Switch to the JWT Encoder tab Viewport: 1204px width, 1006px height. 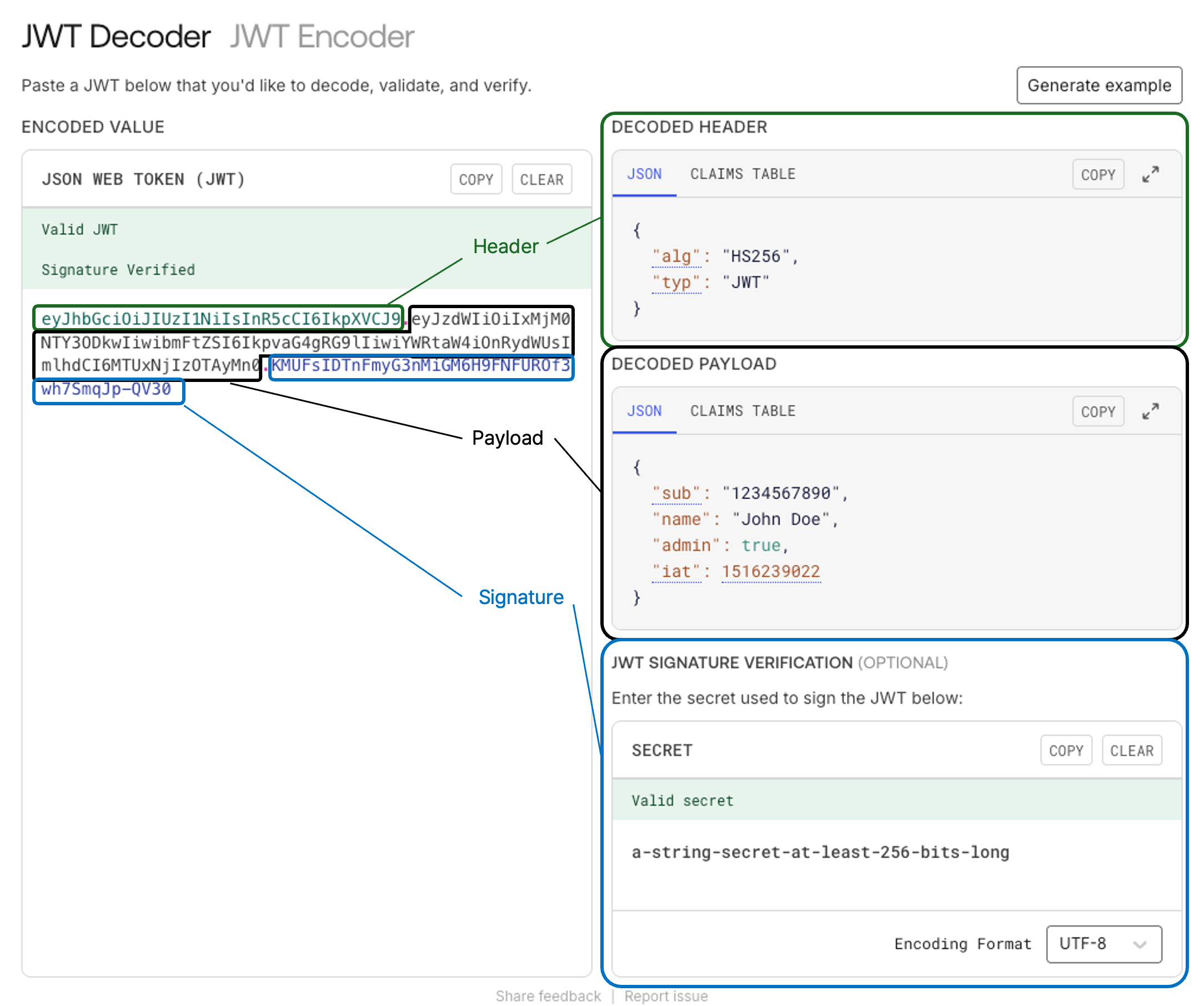322,37
